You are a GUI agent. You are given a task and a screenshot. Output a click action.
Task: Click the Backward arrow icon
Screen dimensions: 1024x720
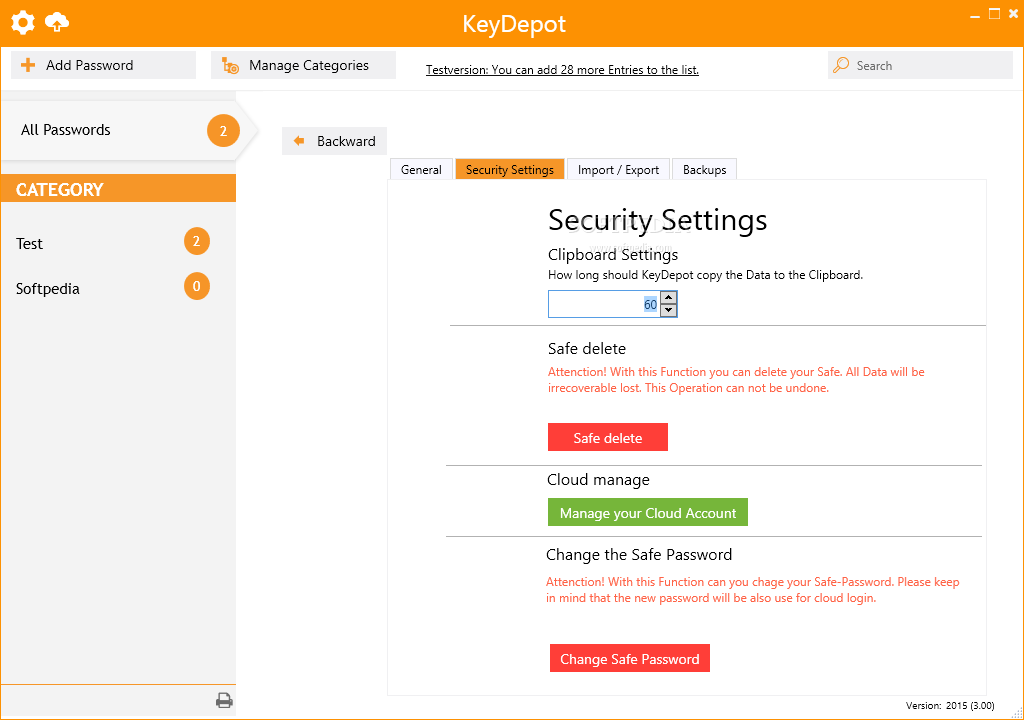click(x=299, y=141)
